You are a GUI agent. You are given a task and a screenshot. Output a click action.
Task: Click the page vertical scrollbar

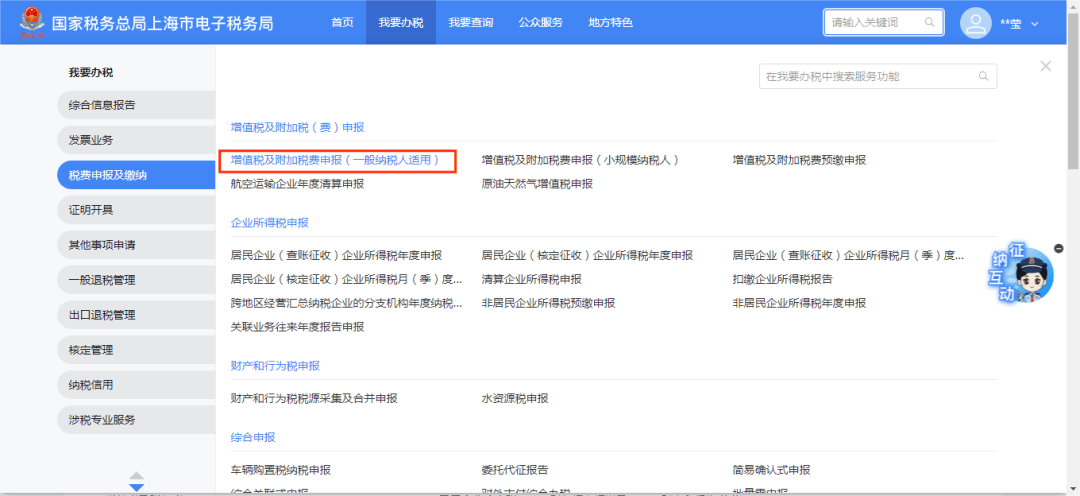click(1073, 100)
